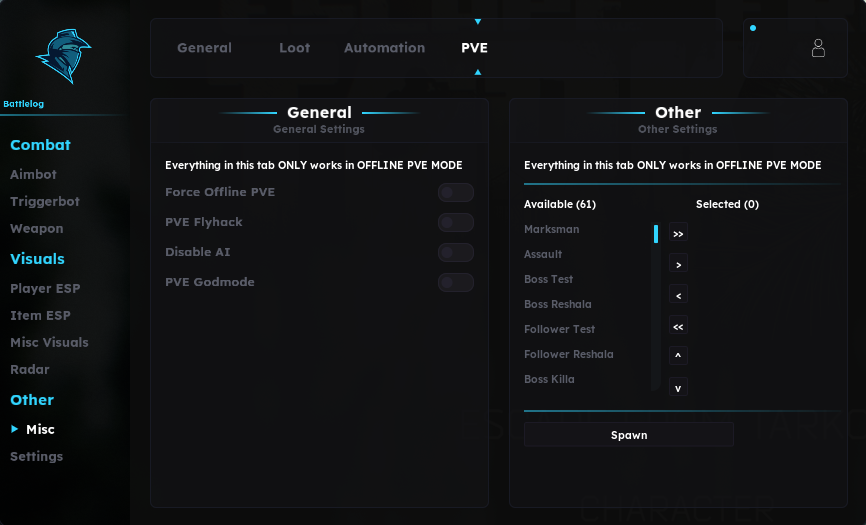The height and width of the screenshot is (525, 866).
Task: Switch to the Loot tab
Action: pos(294,48)
